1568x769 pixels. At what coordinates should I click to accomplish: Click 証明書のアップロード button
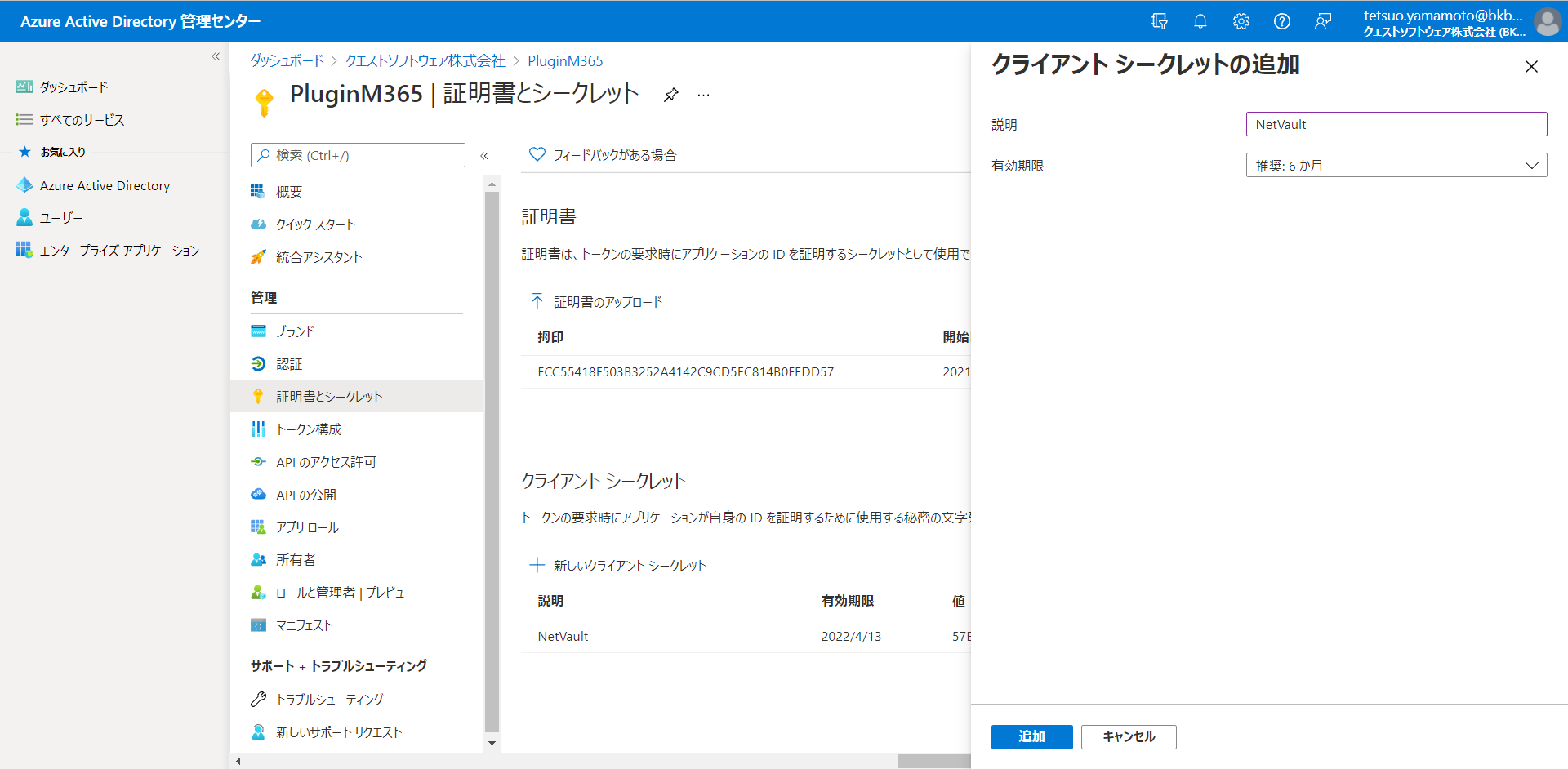[597, 301]
